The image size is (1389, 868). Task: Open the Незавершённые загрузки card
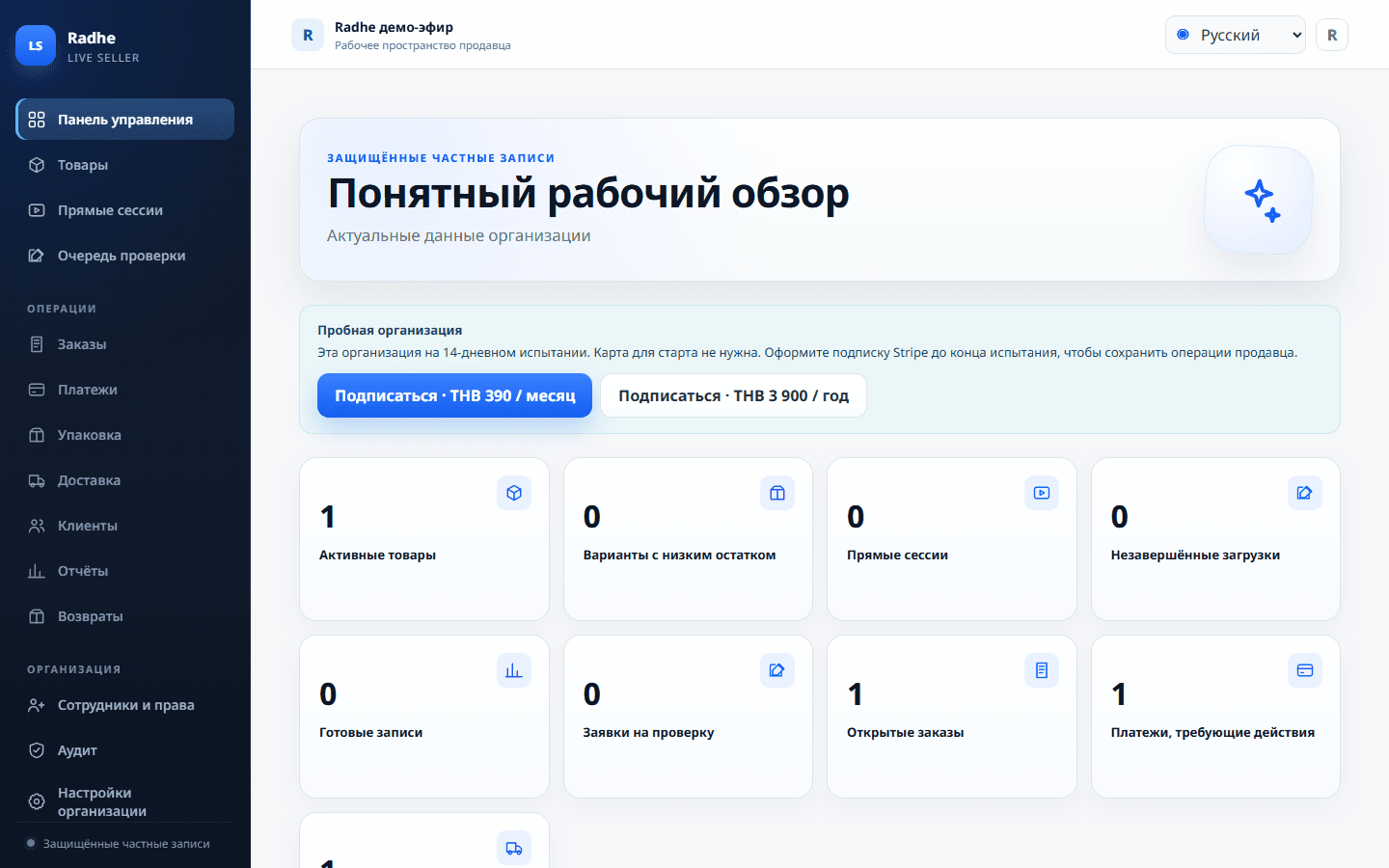(x=1215, y=539)
